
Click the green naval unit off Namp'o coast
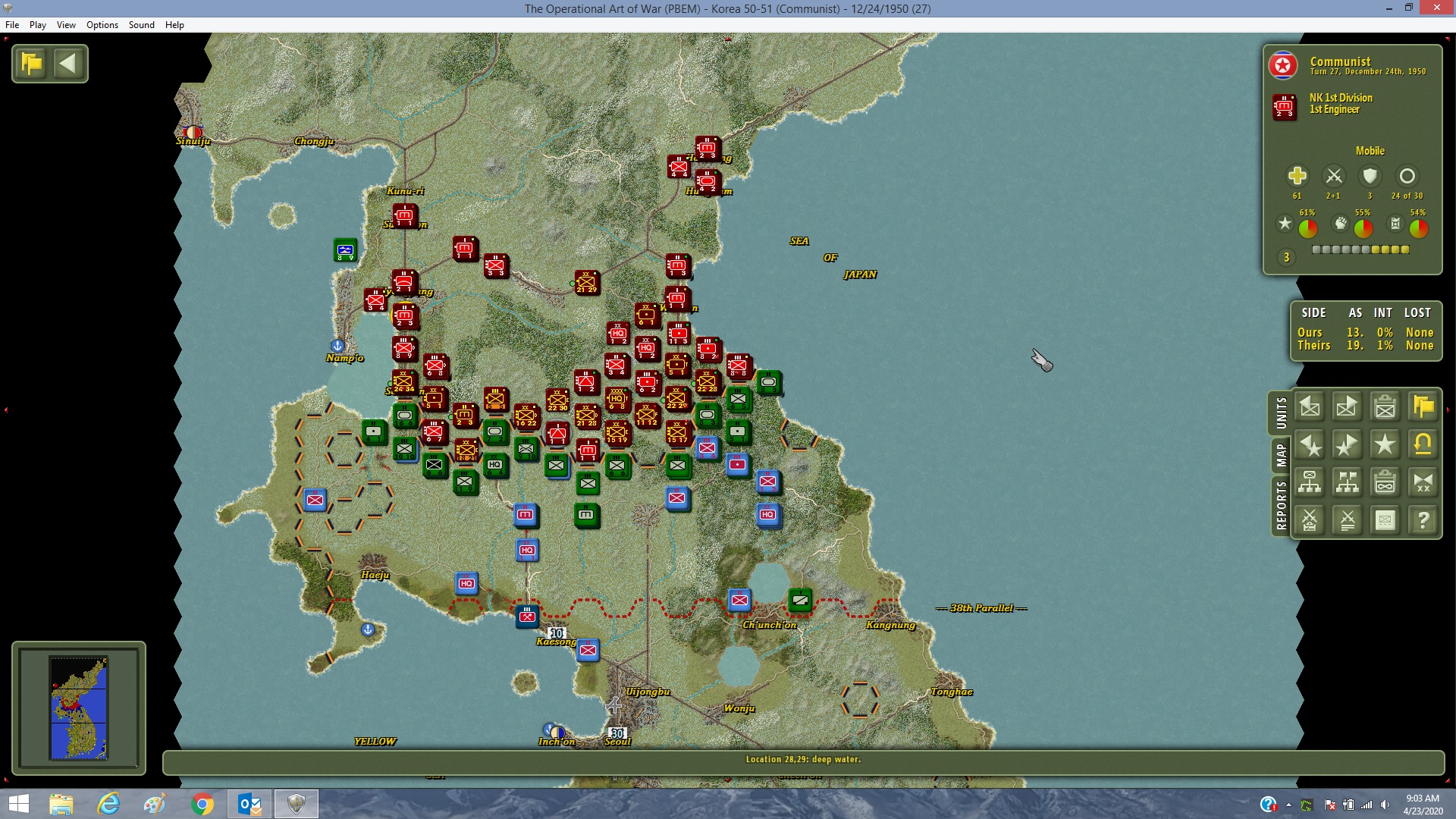pyautogui.click(x=345, y=250)
